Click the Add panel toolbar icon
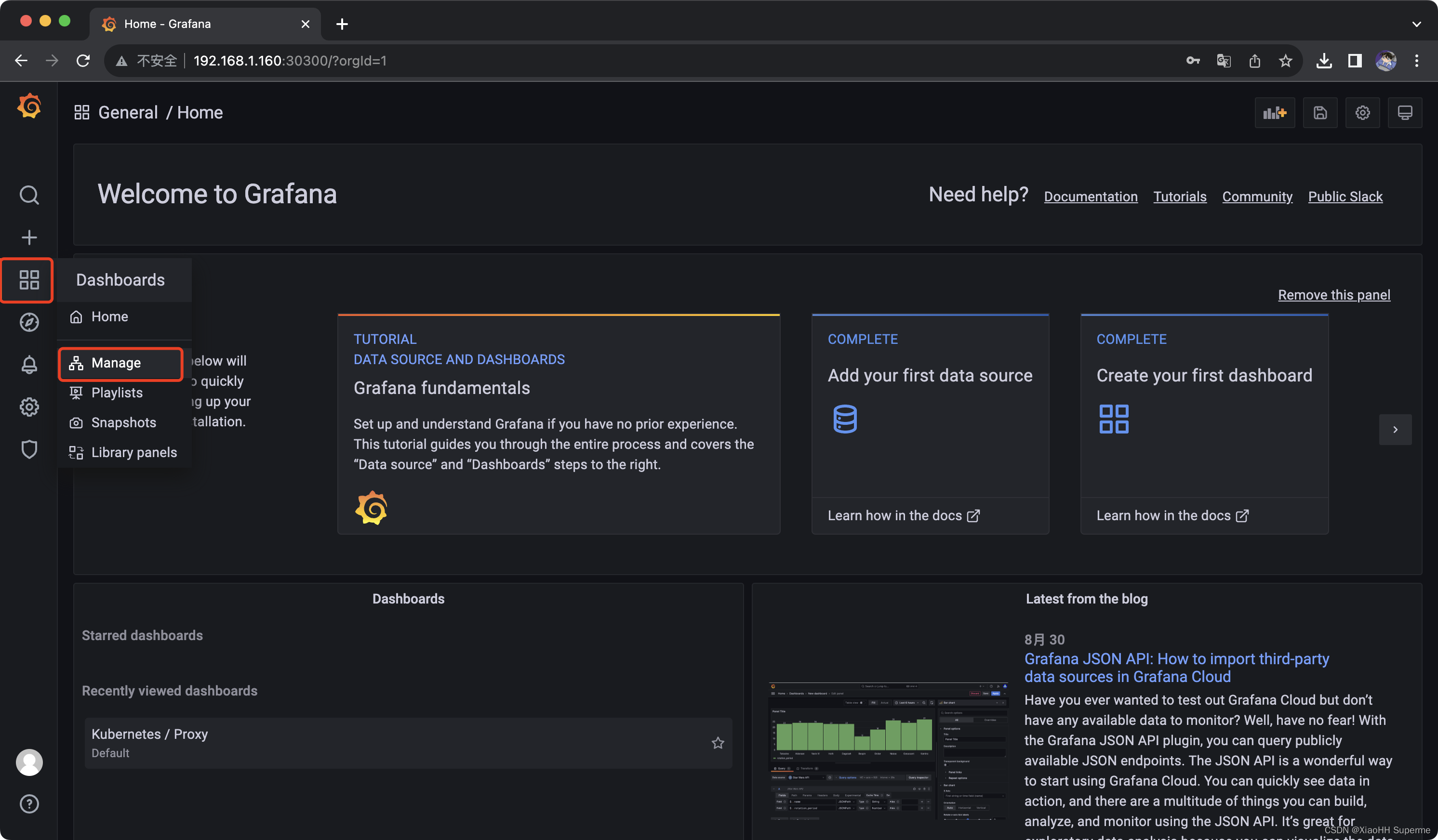 pyautogui.click(x=1274, y=112)
